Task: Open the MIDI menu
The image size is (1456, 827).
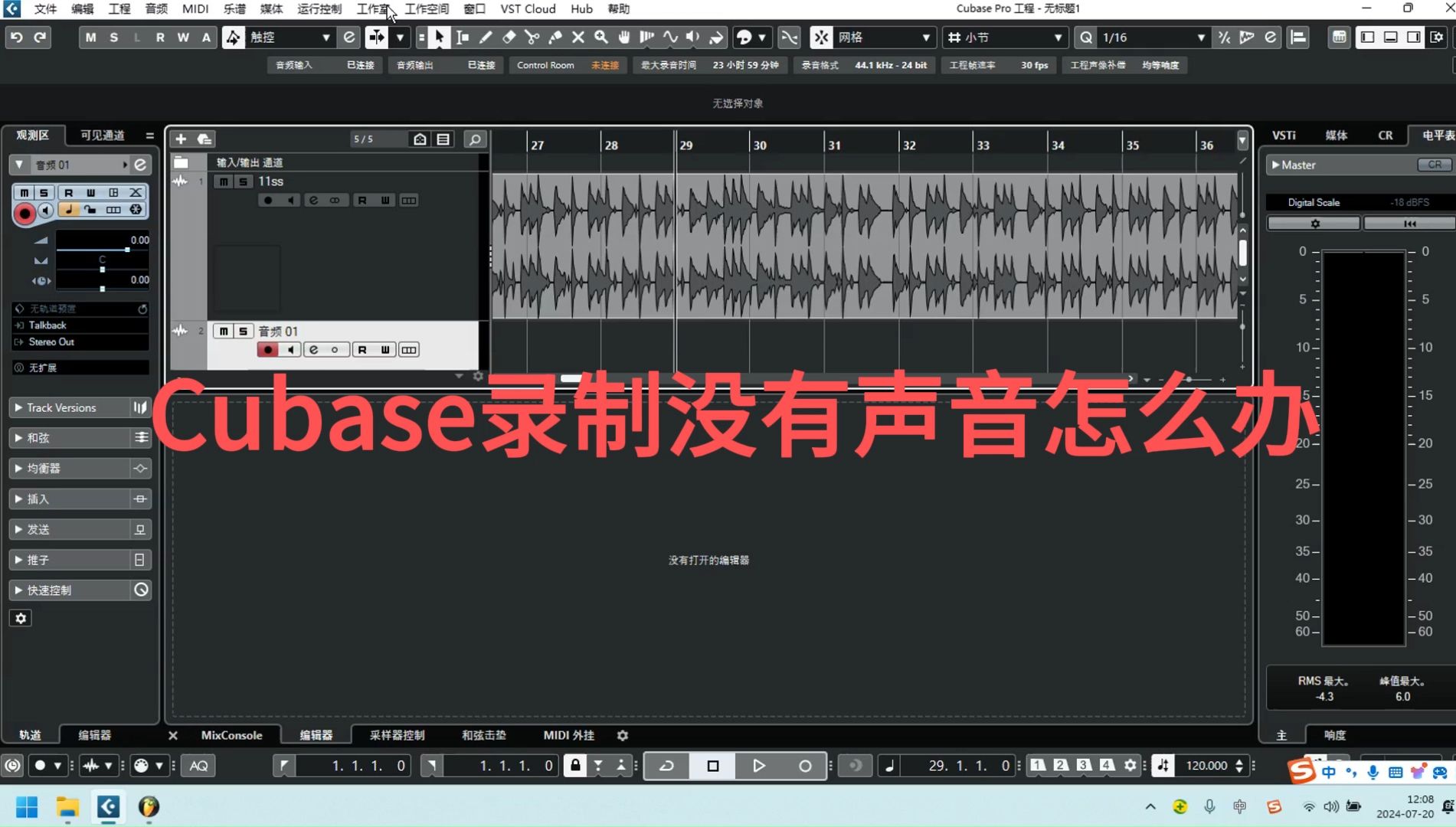Action: 195,8
